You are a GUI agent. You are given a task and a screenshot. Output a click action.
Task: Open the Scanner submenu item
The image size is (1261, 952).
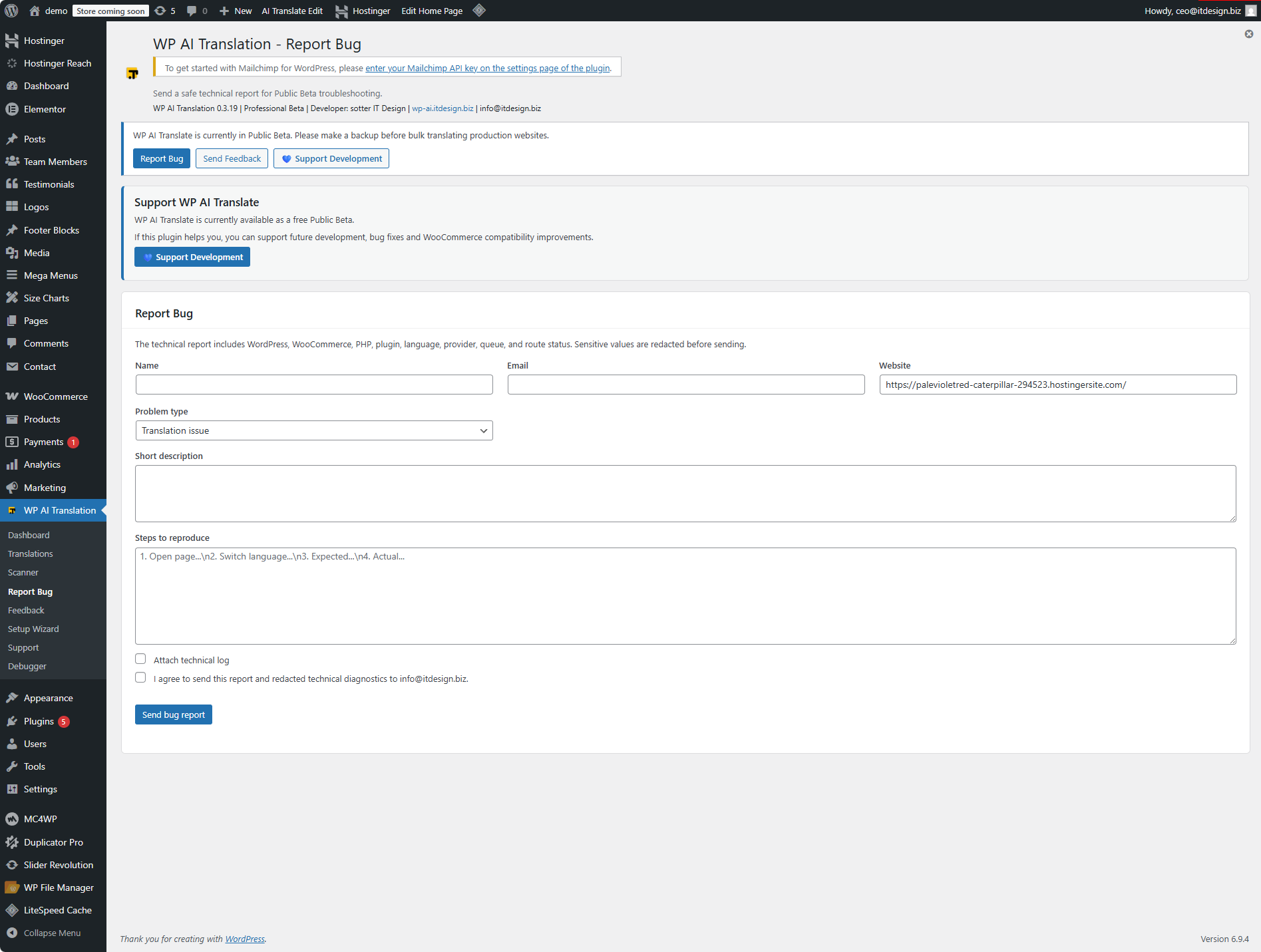pyautogui.click(x=23, y=572)
